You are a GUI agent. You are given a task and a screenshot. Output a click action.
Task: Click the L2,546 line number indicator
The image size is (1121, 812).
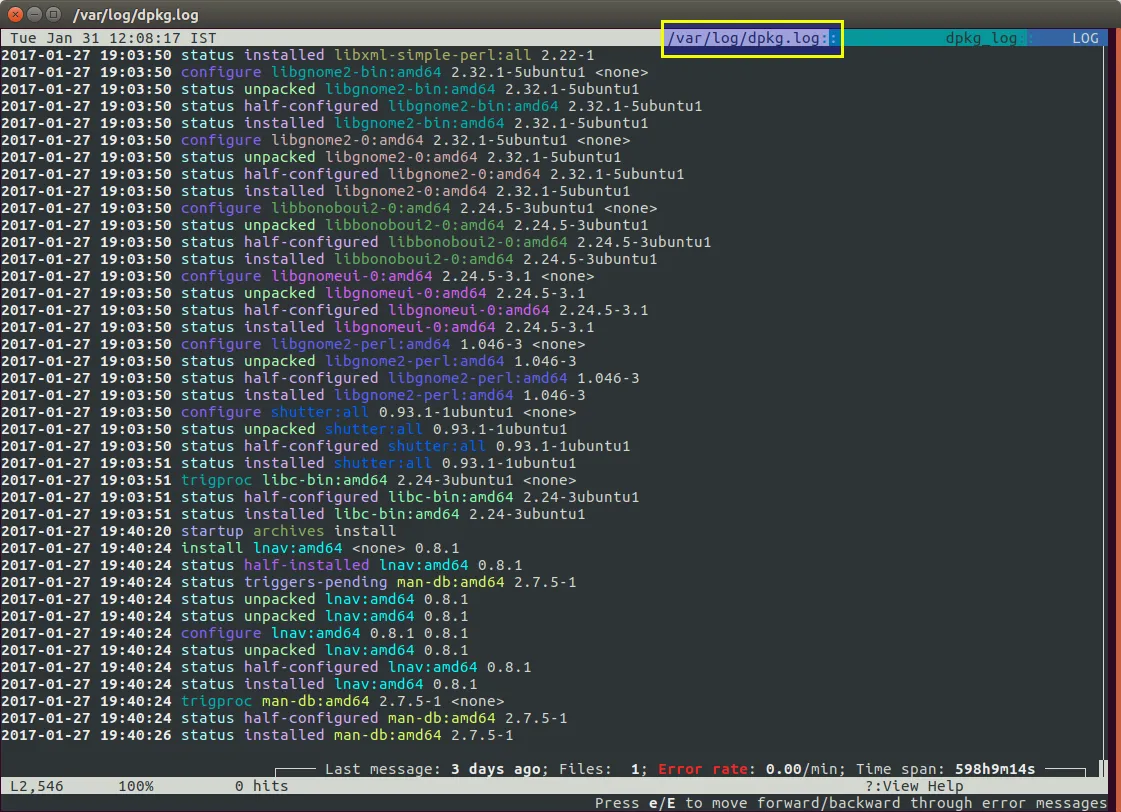coord(32,786)
